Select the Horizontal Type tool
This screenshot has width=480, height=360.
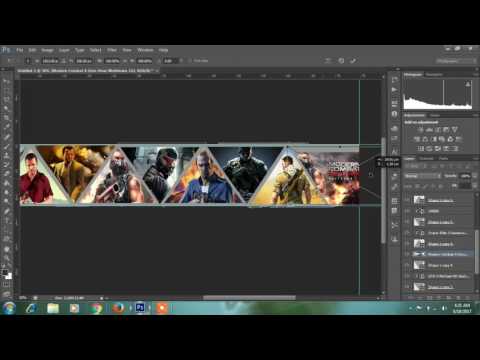tap(7, 220)
